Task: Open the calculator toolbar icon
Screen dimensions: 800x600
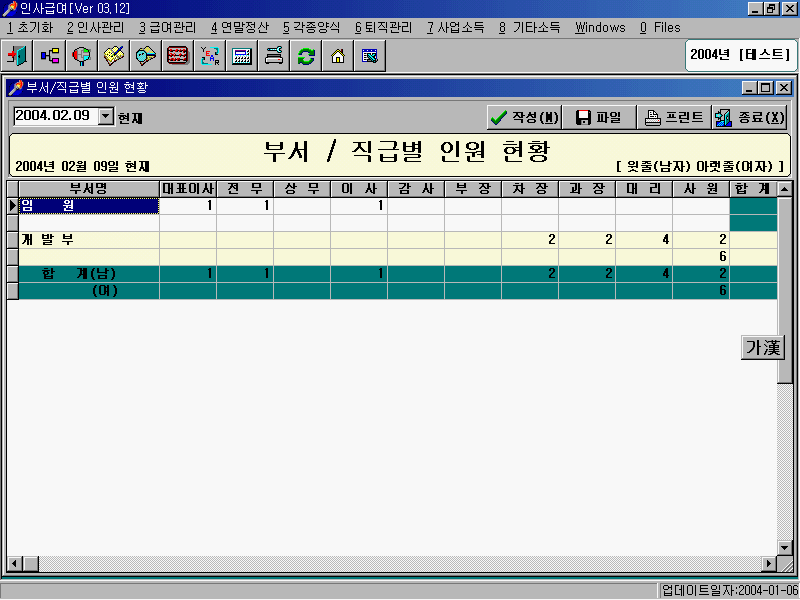Action: pos(242,56)
